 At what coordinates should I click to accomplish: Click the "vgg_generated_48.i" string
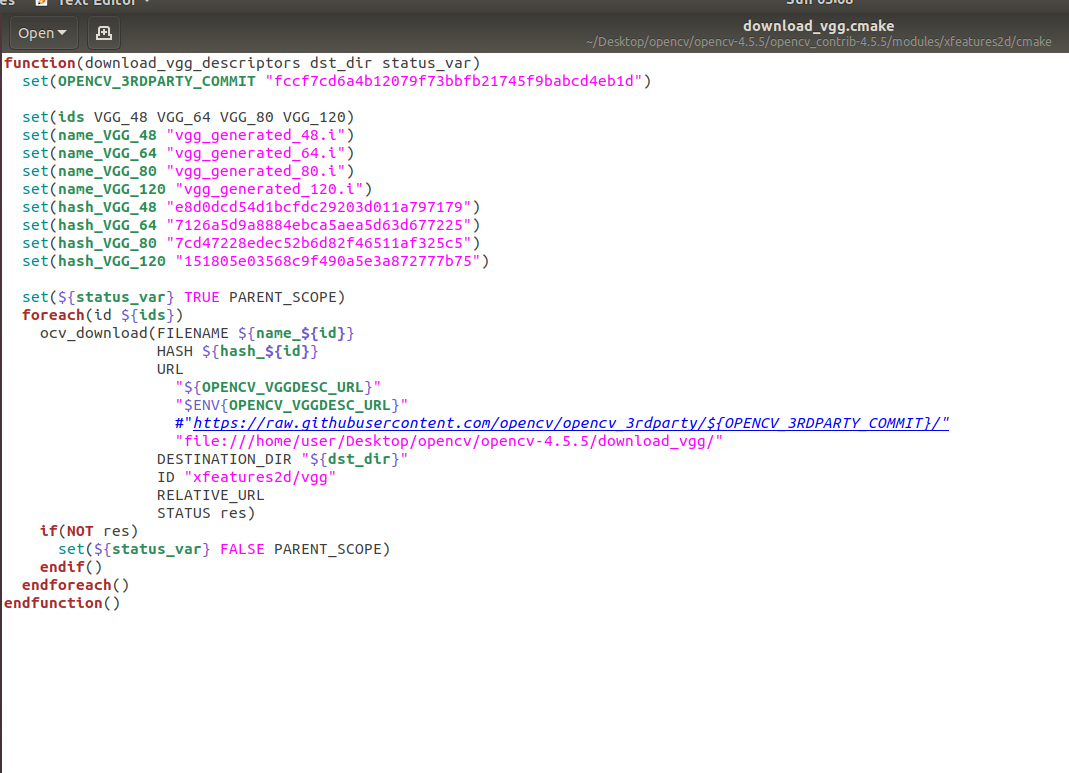tap(256, 135)
